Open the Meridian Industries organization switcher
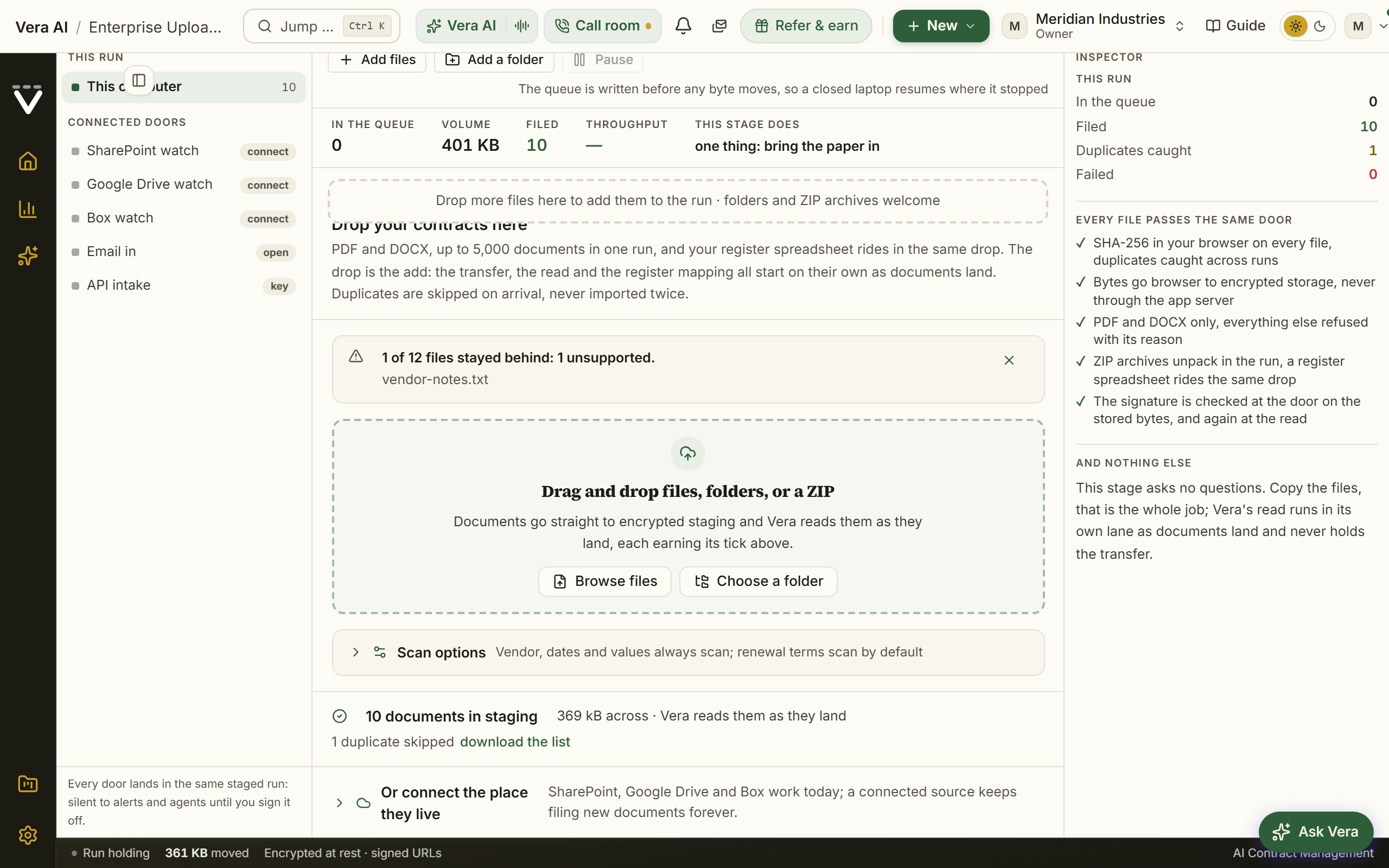This screenshot has height=868, width=1389. click(x=1094, y=26)
